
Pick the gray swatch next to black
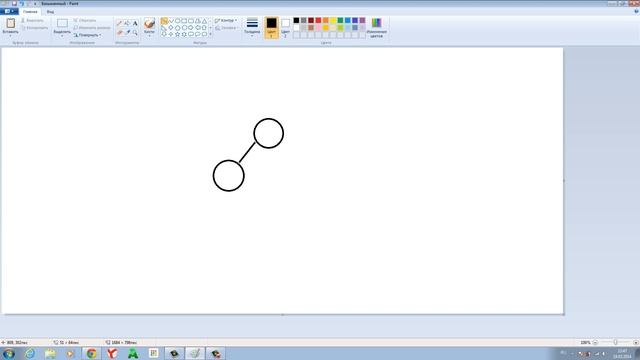[304, 20]
